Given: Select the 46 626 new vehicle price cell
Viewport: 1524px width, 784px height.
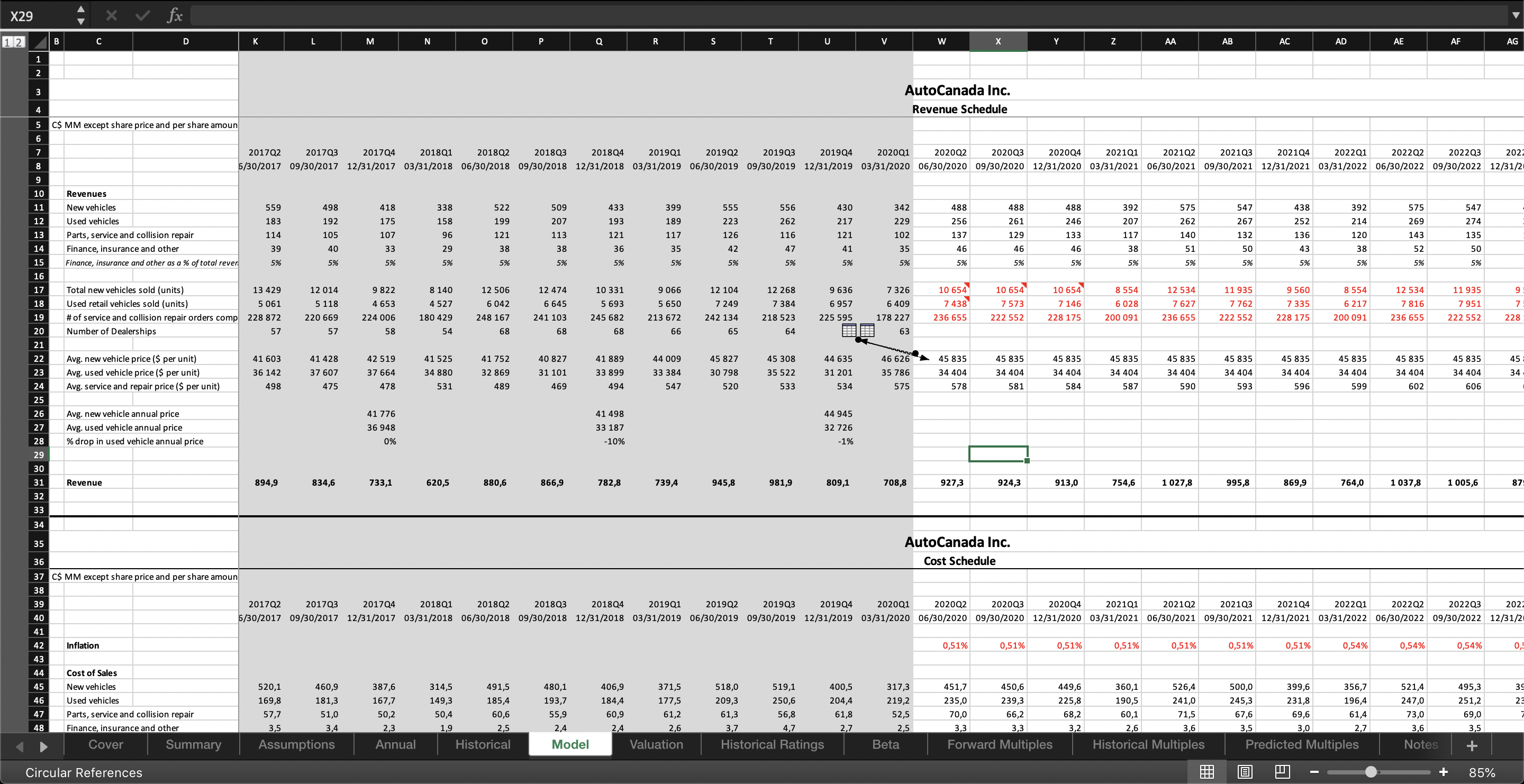Looking at the screenshot, I should click(x=884, y=358).
